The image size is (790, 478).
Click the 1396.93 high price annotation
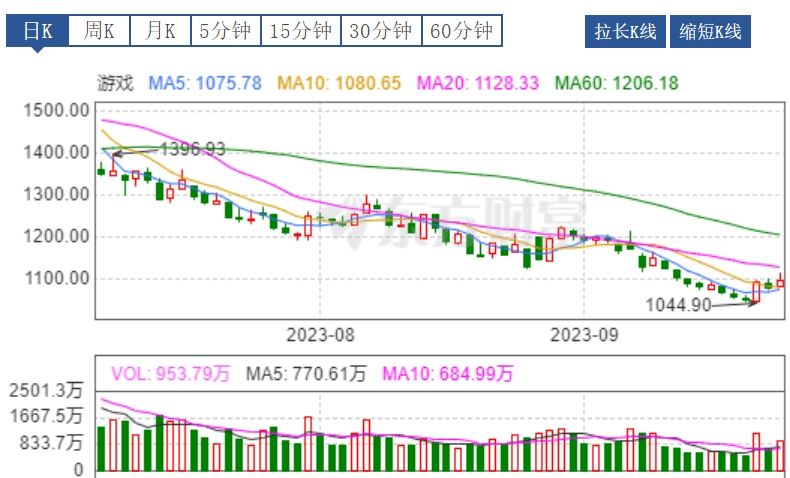point(193,149)
